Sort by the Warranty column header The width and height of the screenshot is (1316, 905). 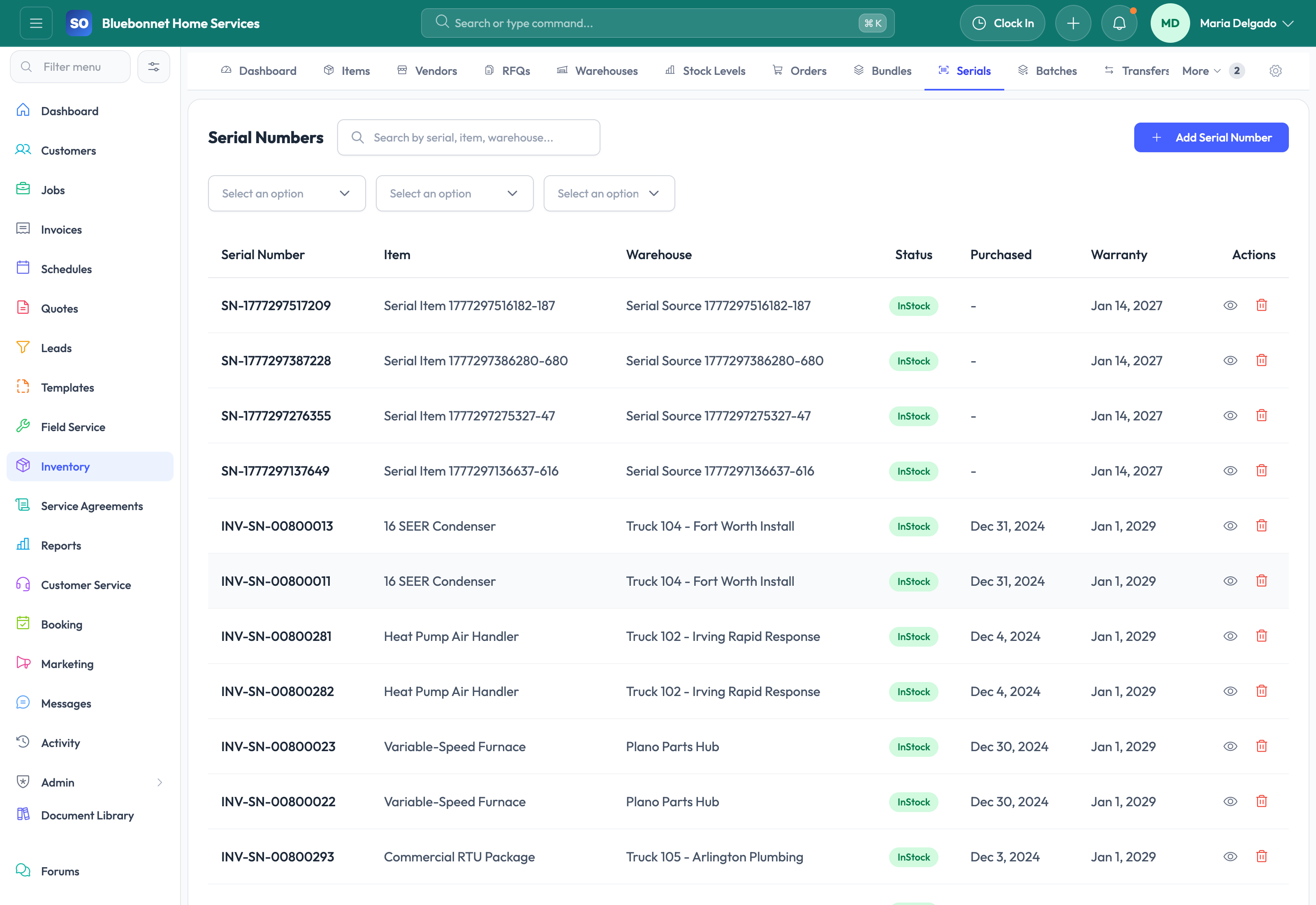[1119, 255]
